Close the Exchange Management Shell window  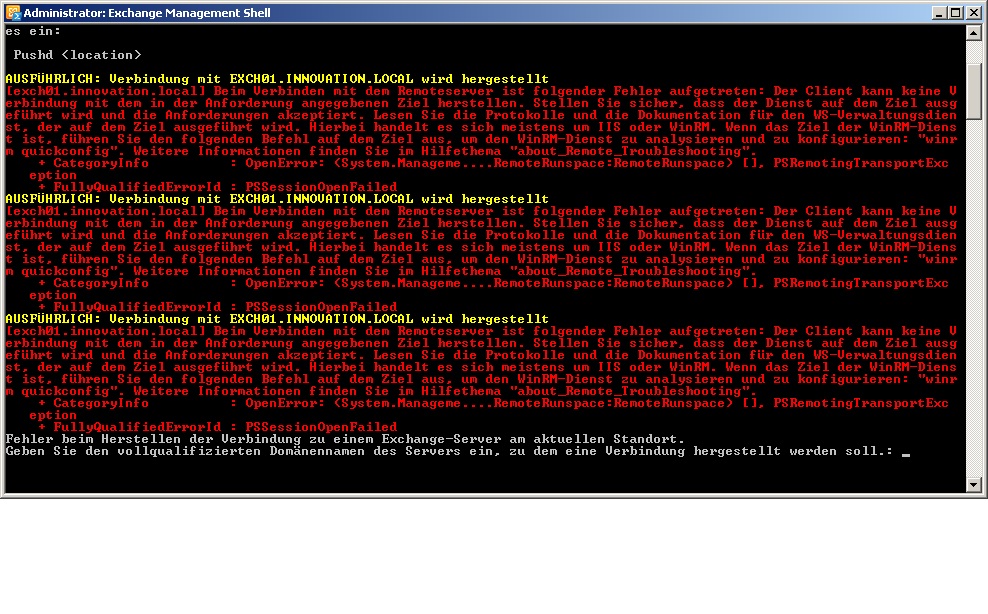point(972,13)
